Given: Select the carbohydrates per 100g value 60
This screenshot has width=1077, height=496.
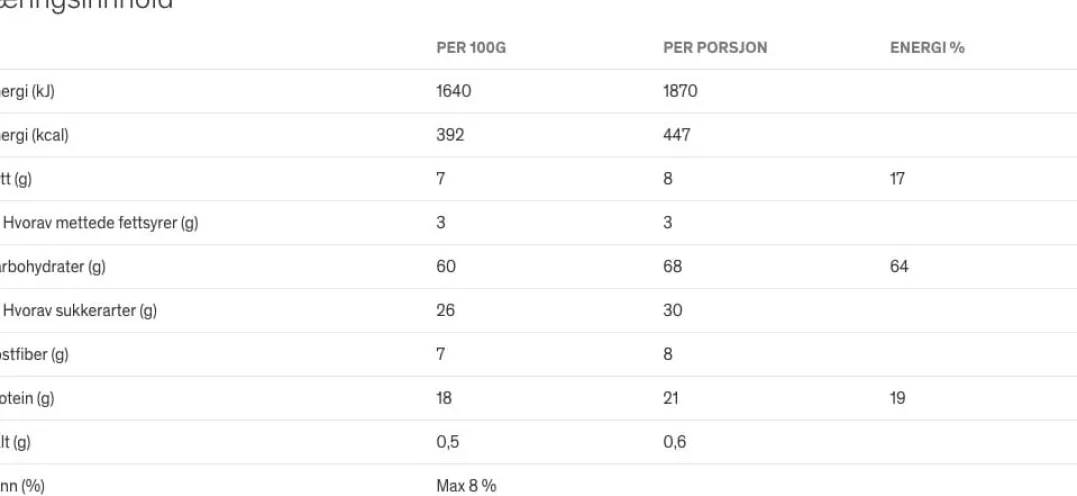Looking at the screenshot, I should [x=446, y=267].
